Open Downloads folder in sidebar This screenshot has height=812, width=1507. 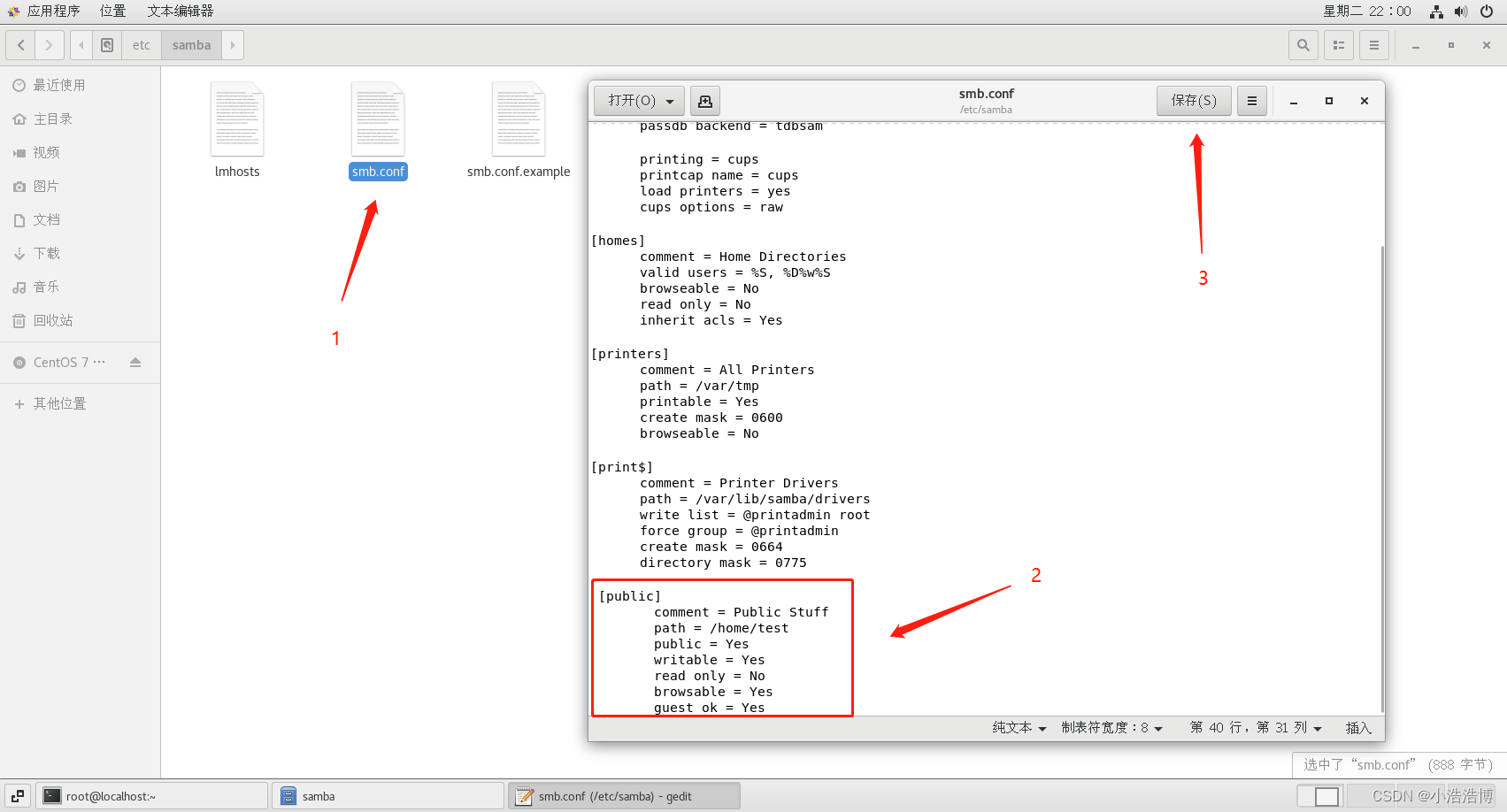click(80, 253)
